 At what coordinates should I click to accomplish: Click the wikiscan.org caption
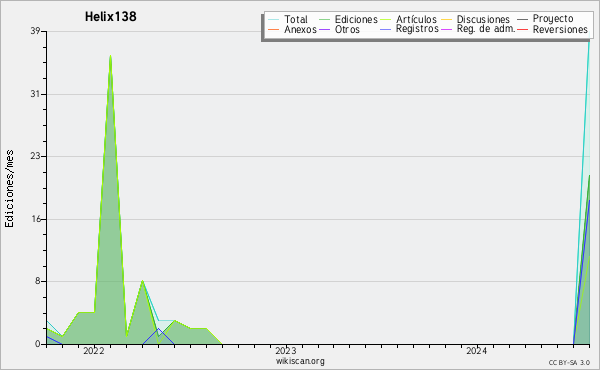[x=300, y=361]
